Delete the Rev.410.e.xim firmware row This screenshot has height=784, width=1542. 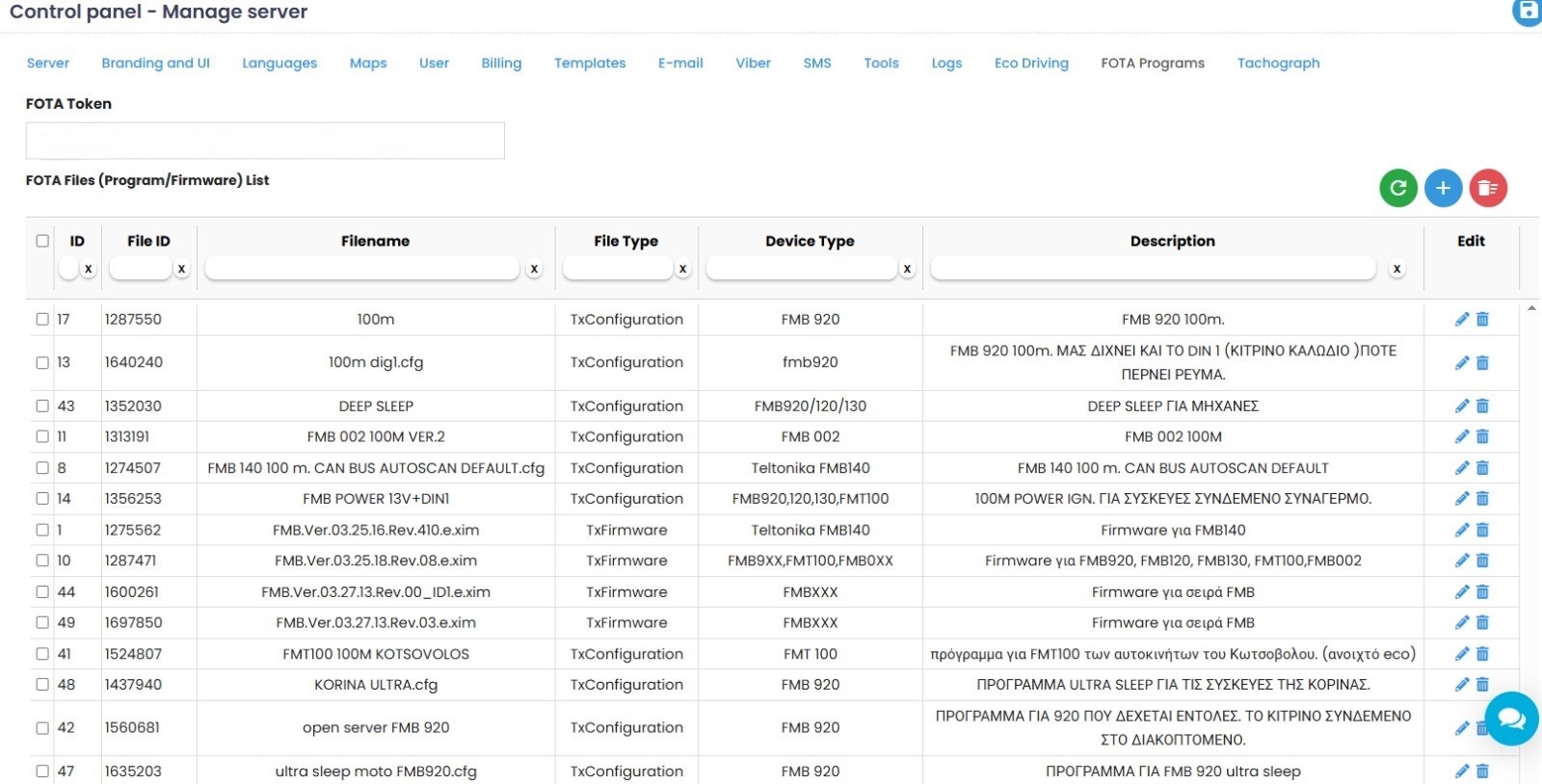(x=1482, y=530)
